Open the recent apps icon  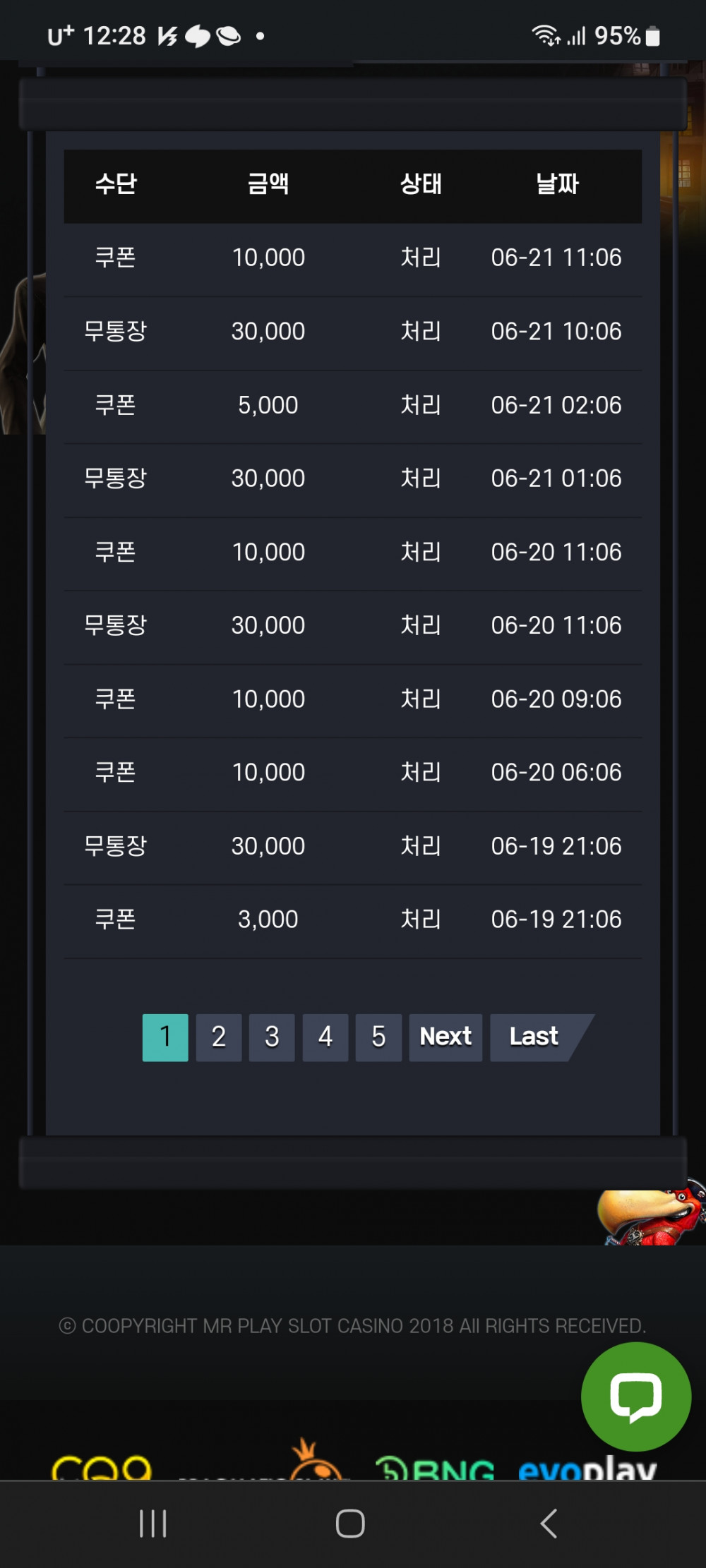point(152,1523)
